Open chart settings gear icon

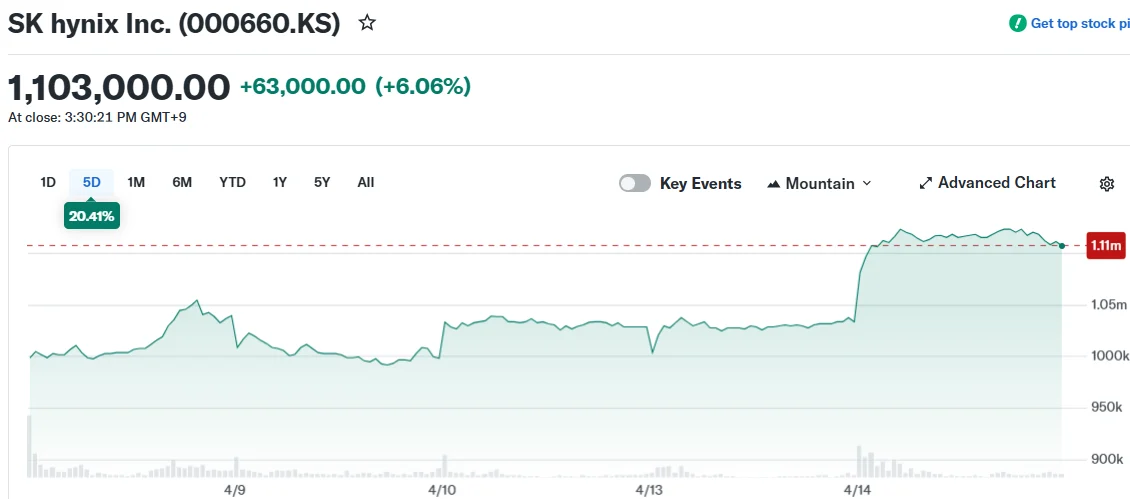click(x=1107, y=184)
